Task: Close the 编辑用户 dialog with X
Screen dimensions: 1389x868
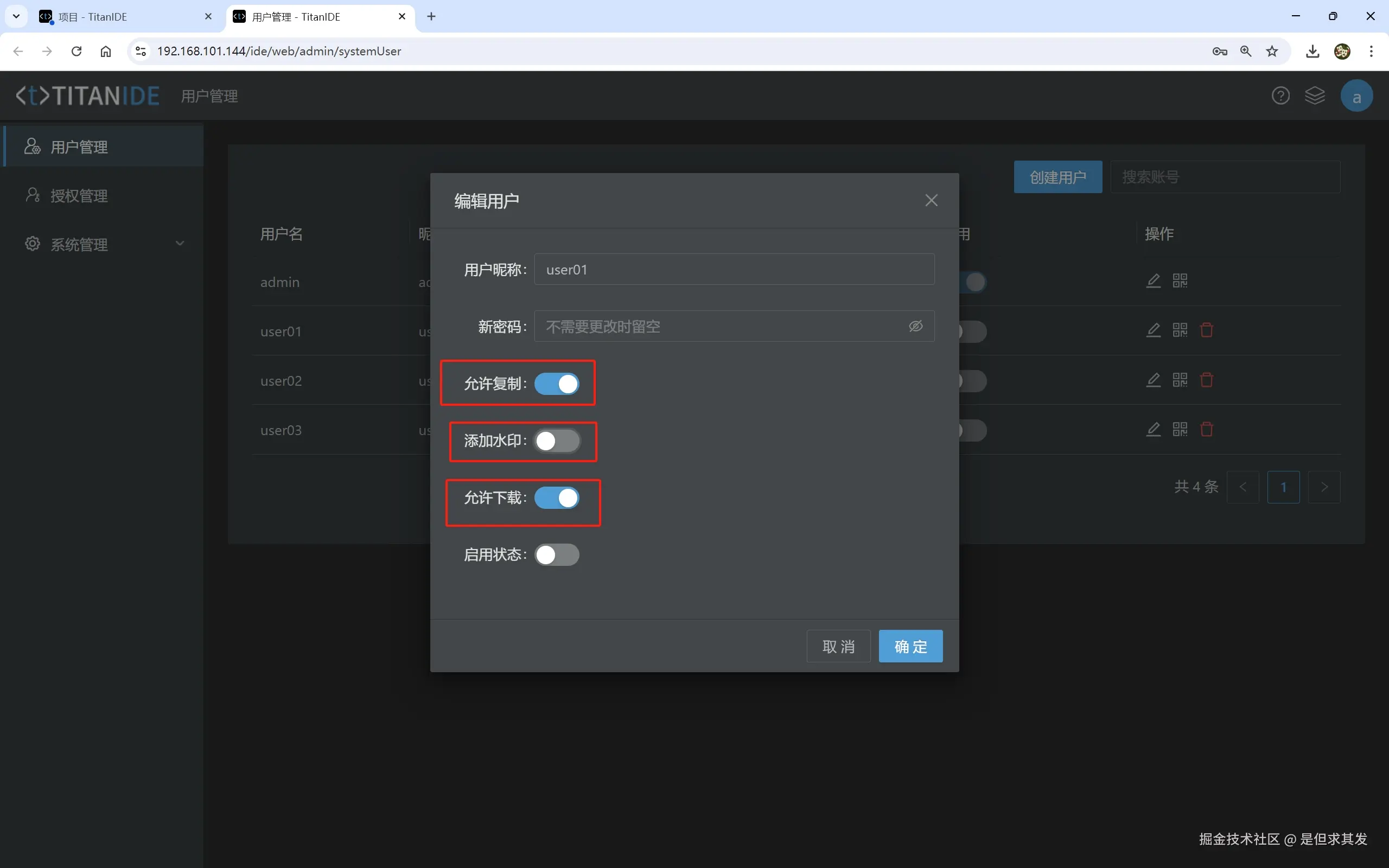Action: coord(931,200)
